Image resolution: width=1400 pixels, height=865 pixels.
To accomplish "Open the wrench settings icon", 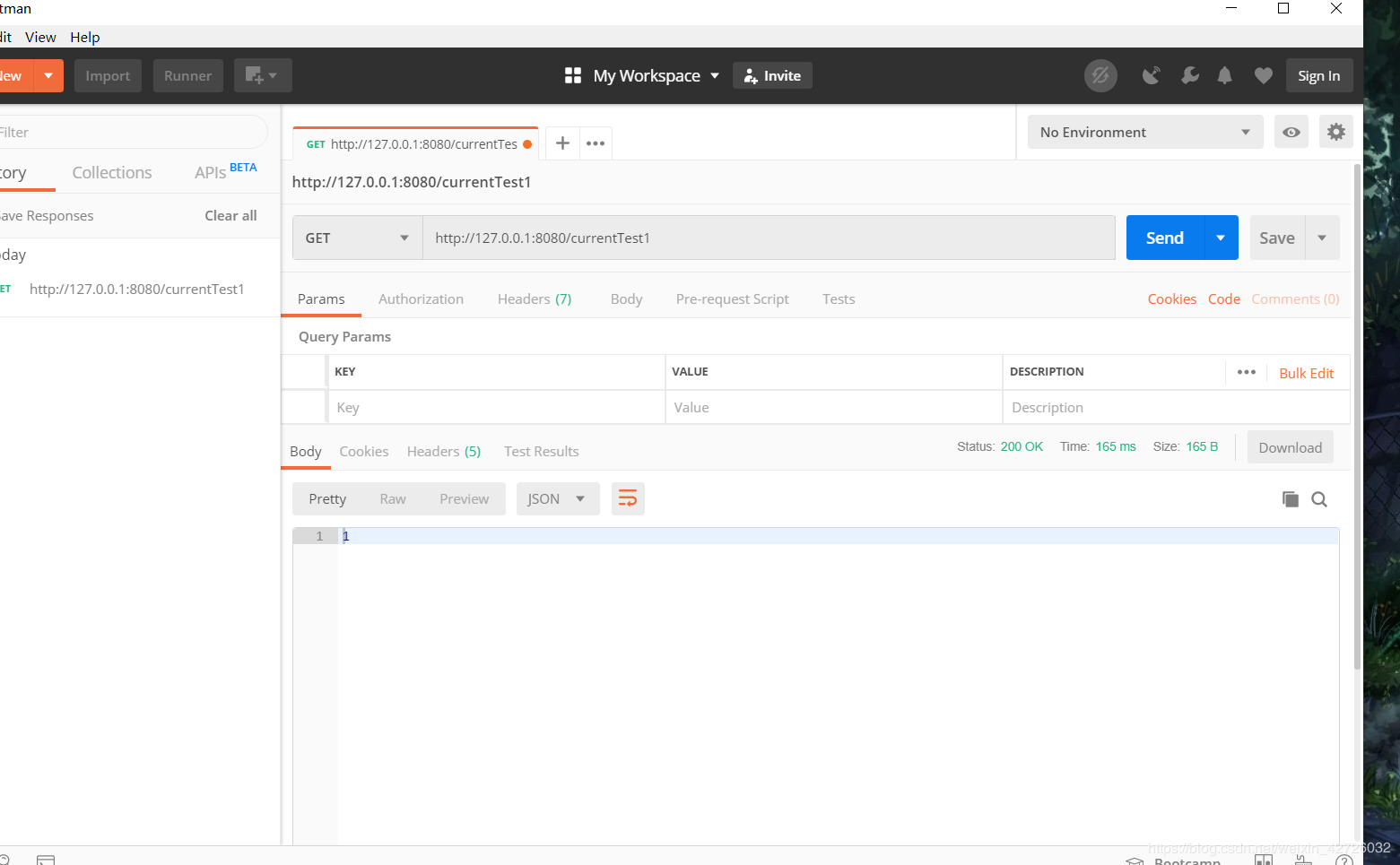I will pyautogui.click(x=1190, y=75).
